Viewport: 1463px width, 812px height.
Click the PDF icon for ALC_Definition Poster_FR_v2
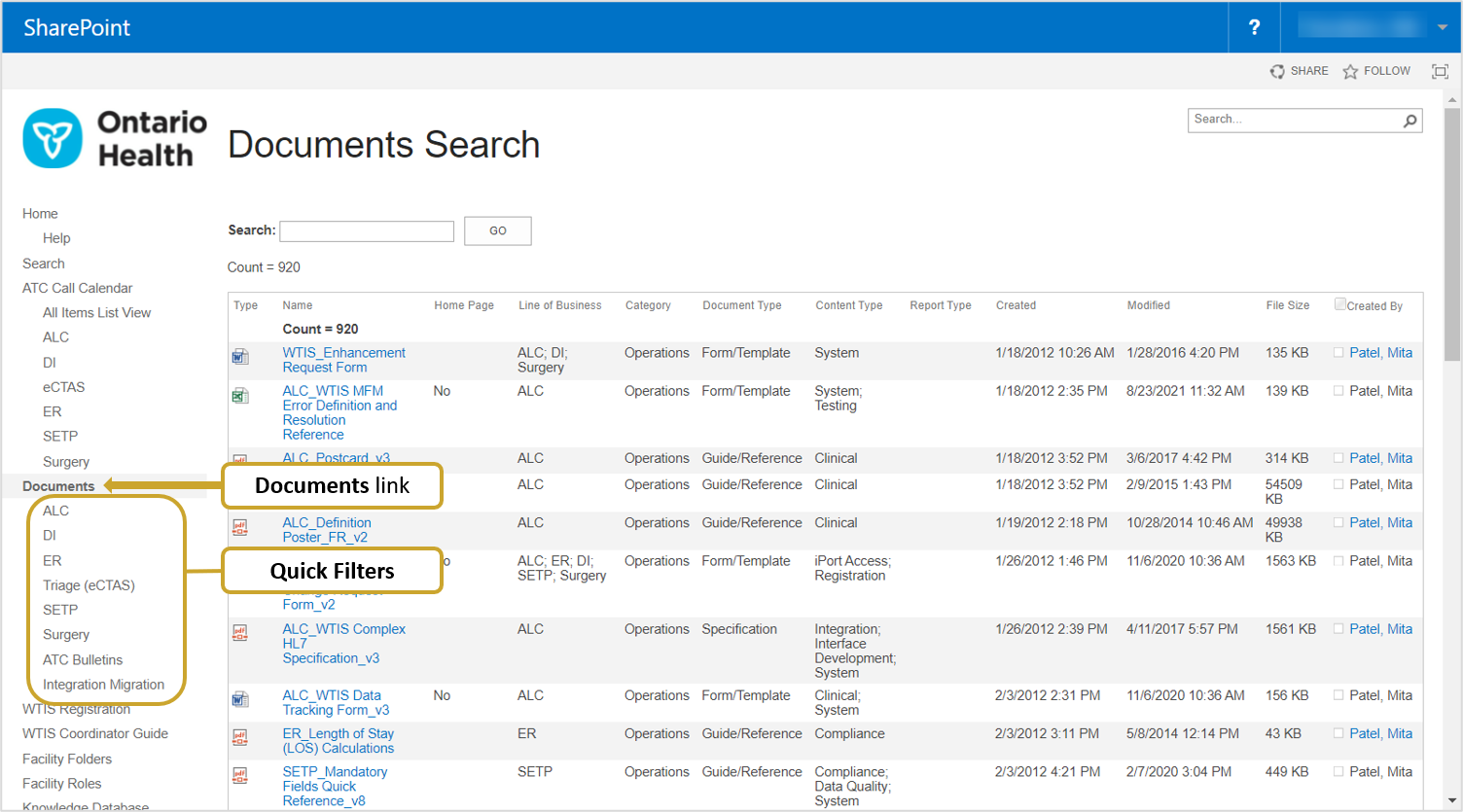(240, 527)
